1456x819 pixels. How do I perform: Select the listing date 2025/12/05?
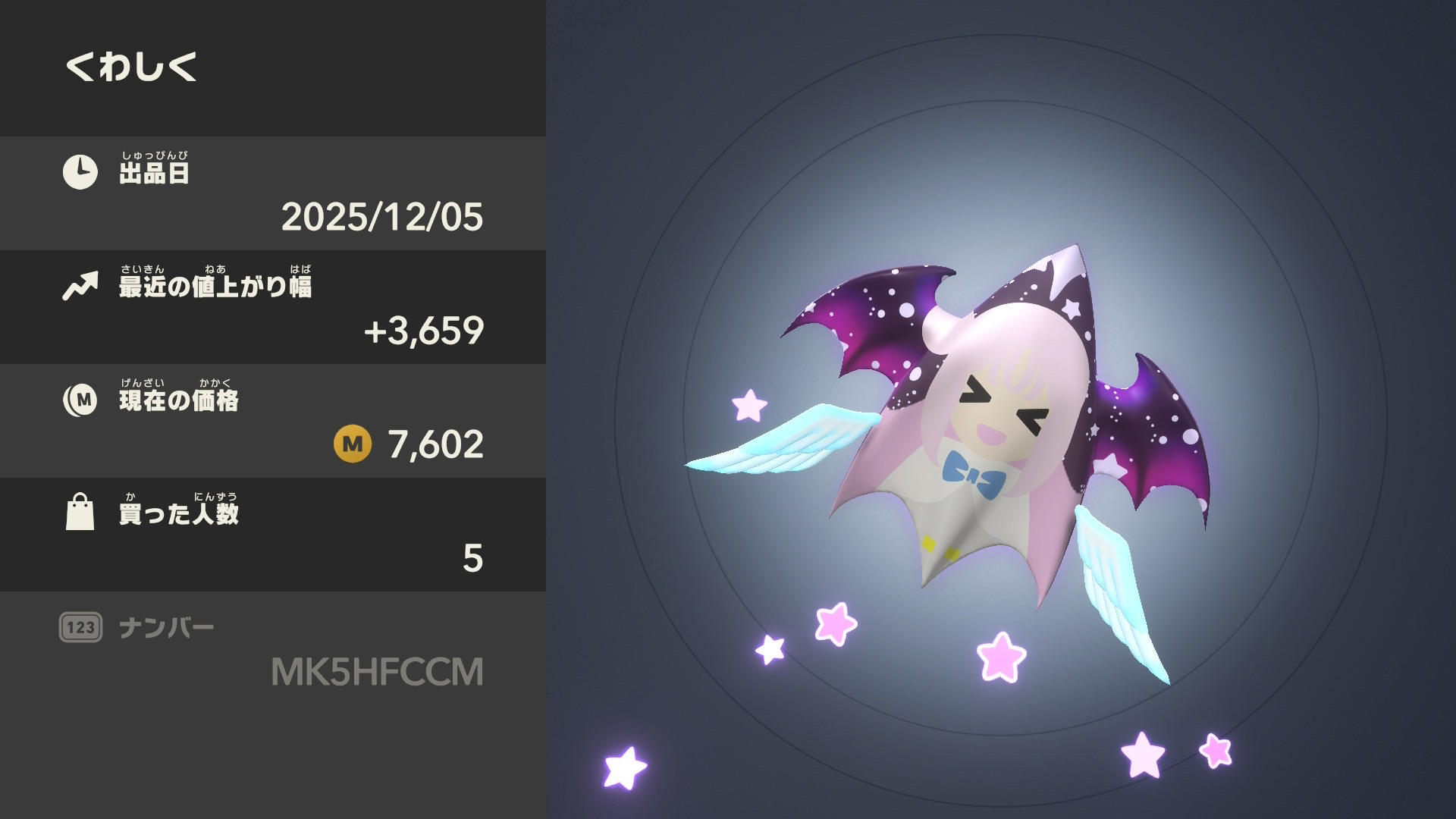pos(382,217)
